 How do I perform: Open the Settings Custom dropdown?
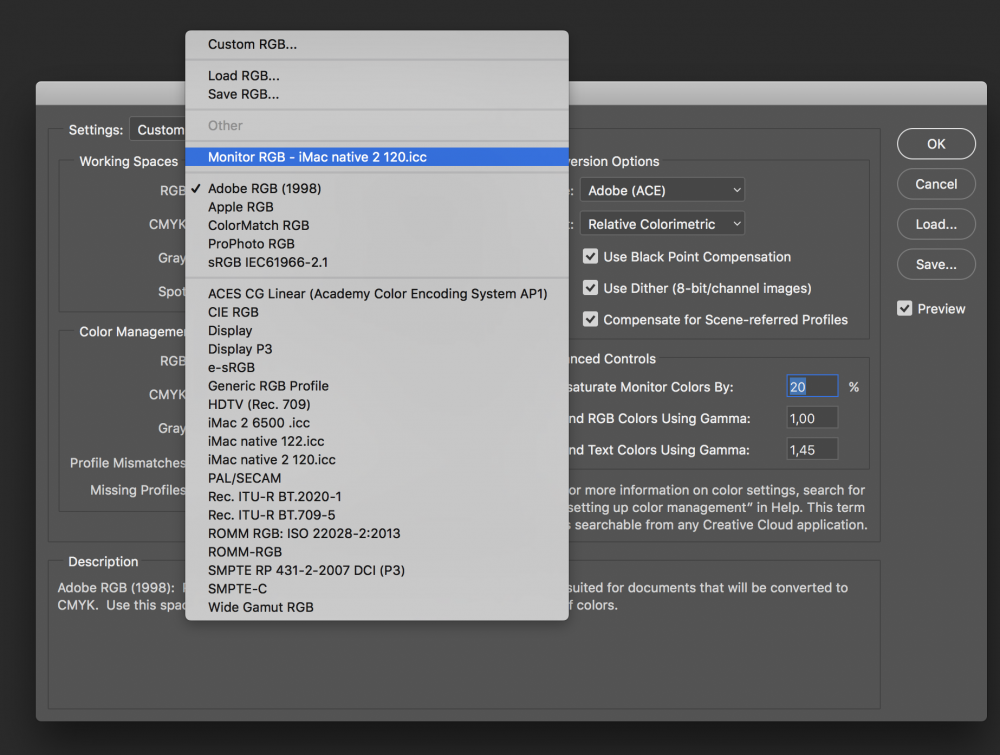[158, 129]
